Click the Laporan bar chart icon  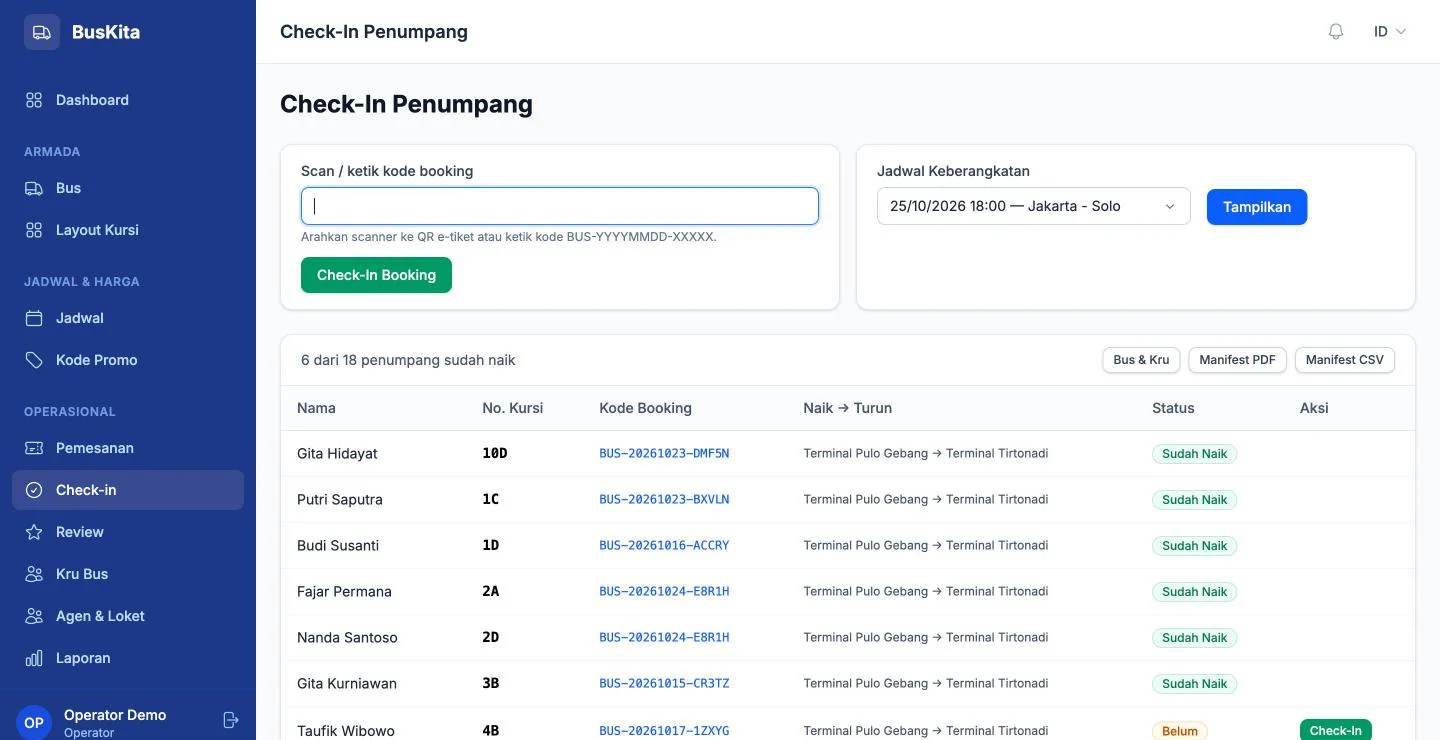(x=34, y=658)
